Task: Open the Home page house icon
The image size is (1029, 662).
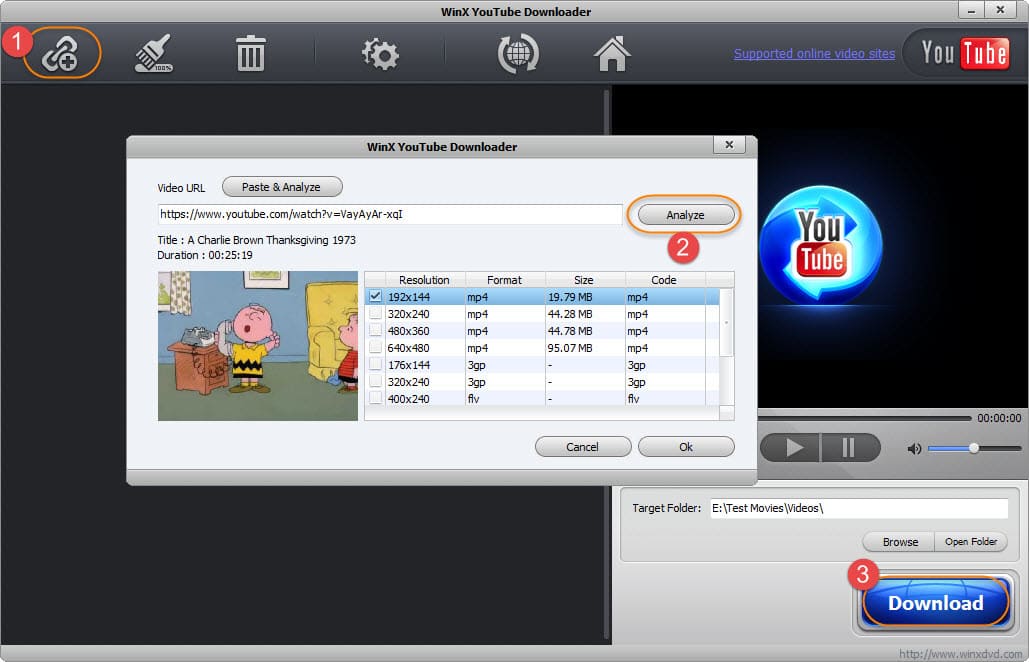Action: [612, 53]
